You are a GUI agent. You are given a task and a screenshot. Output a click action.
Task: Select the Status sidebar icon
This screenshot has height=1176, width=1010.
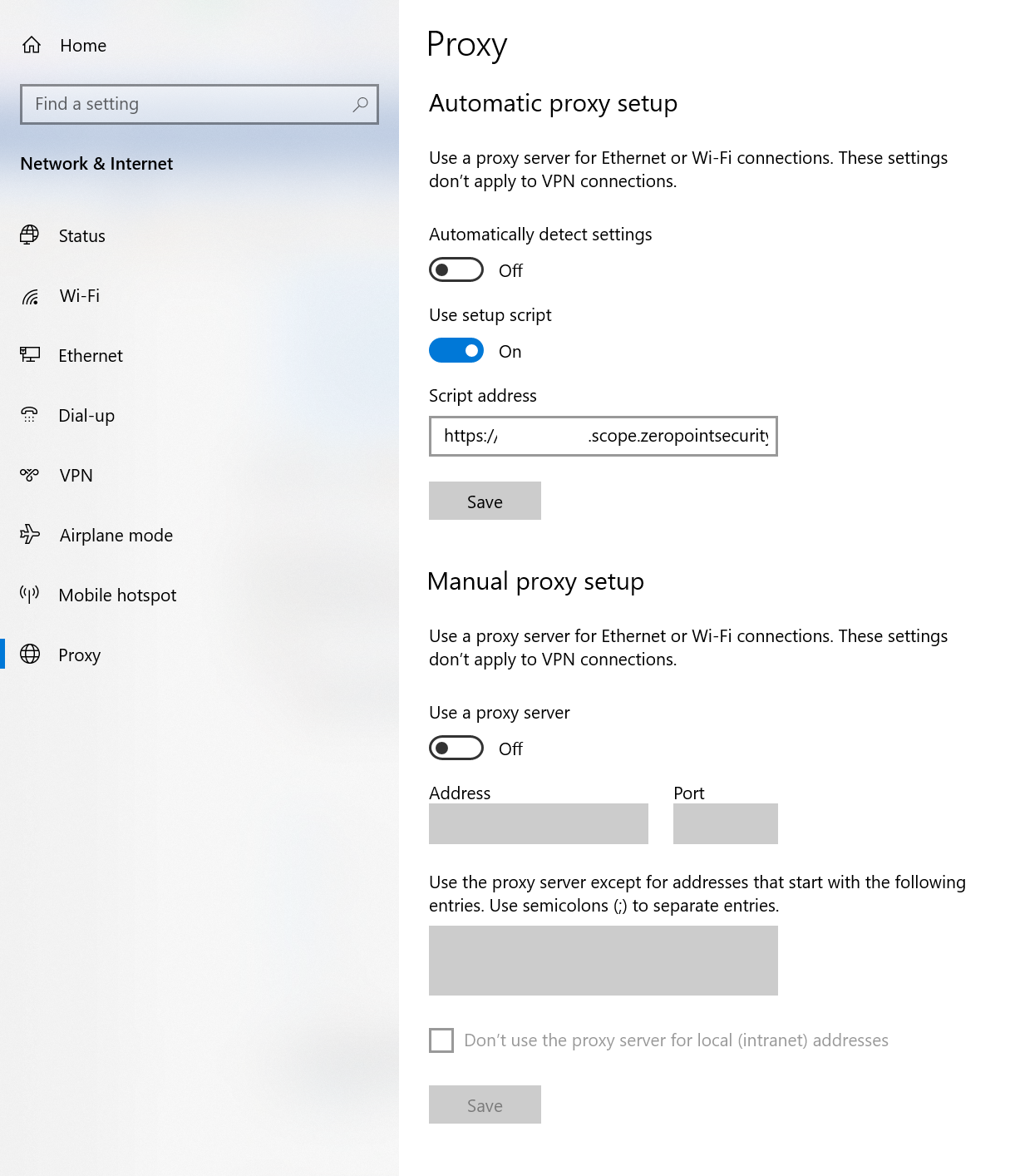30,235
